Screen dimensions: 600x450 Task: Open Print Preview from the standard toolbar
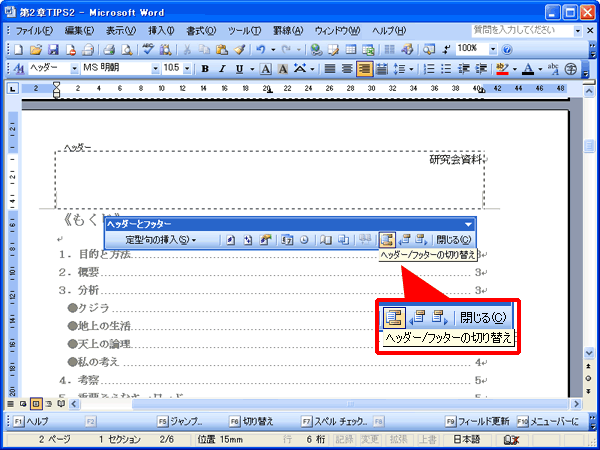127,49
